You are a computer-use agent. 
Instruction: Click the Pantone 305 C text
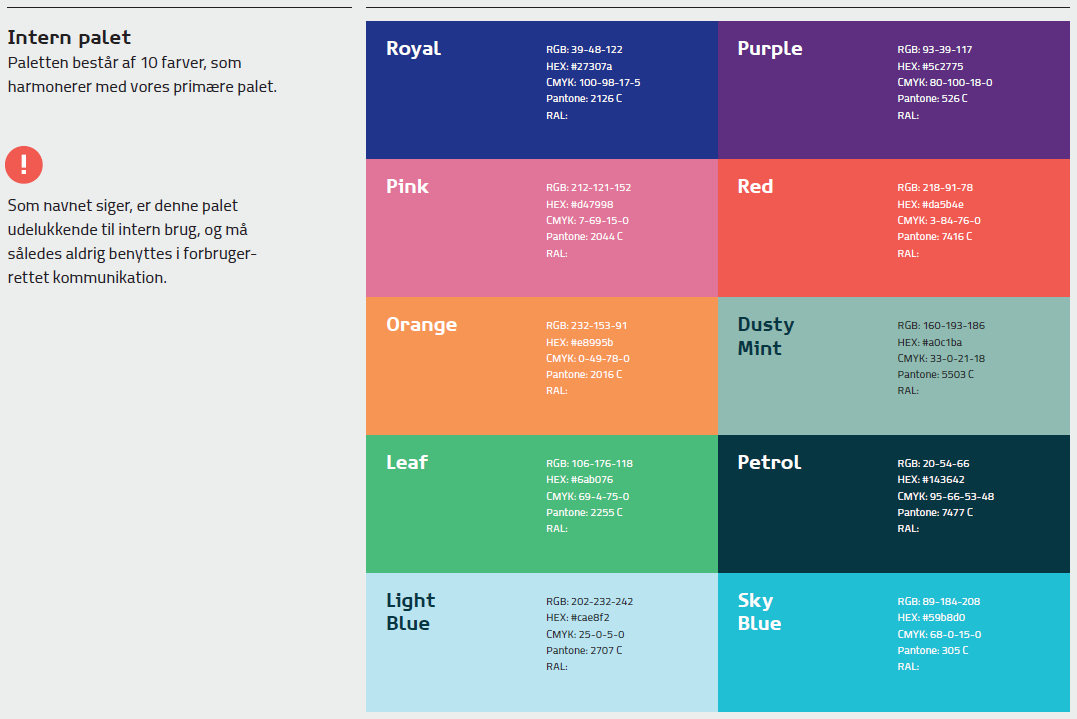click(x=933, y=650)
